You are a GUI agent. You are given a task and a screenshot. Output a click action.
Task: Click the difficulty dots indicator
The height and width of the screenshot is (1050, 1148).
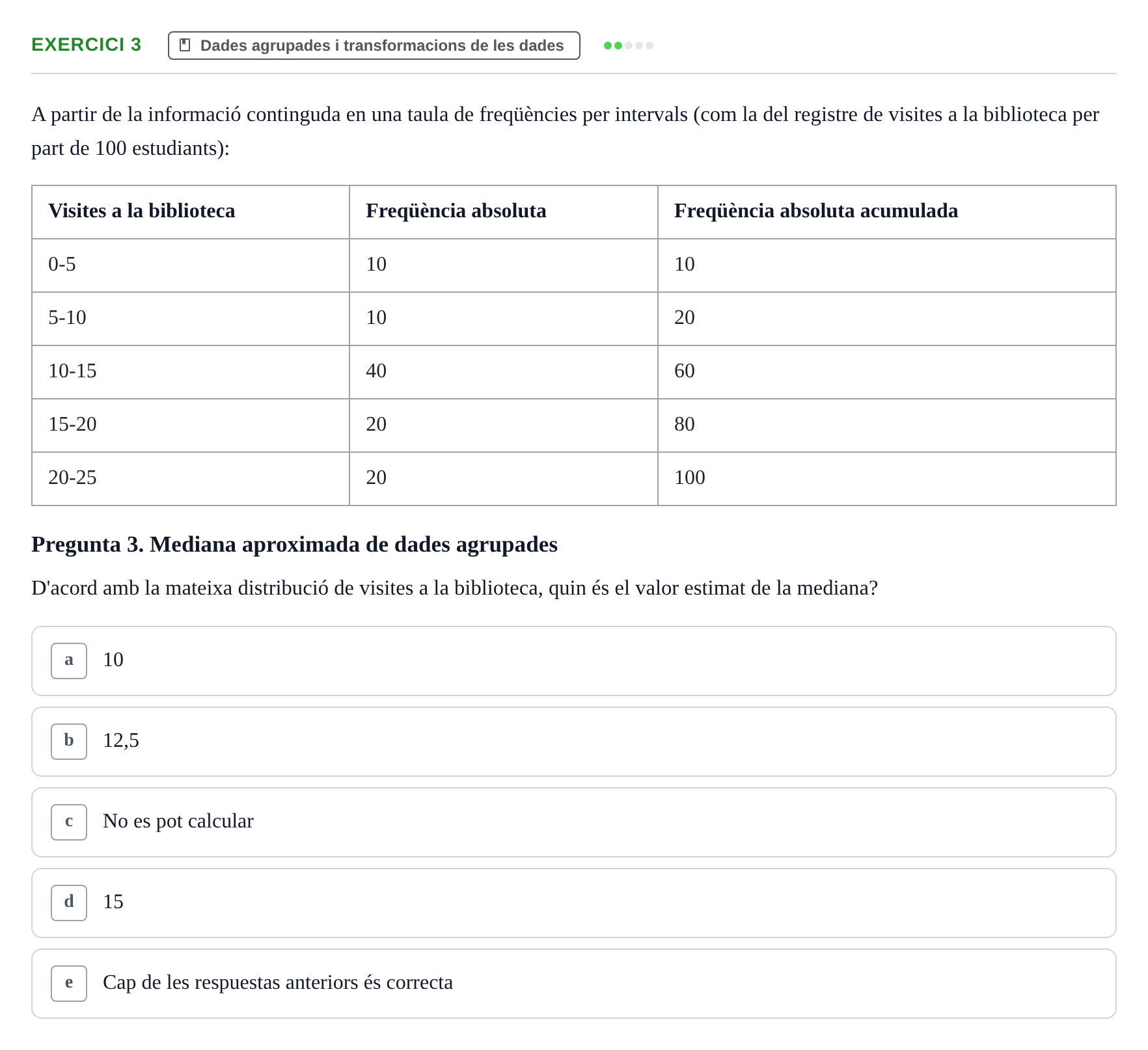coord(628,46)
